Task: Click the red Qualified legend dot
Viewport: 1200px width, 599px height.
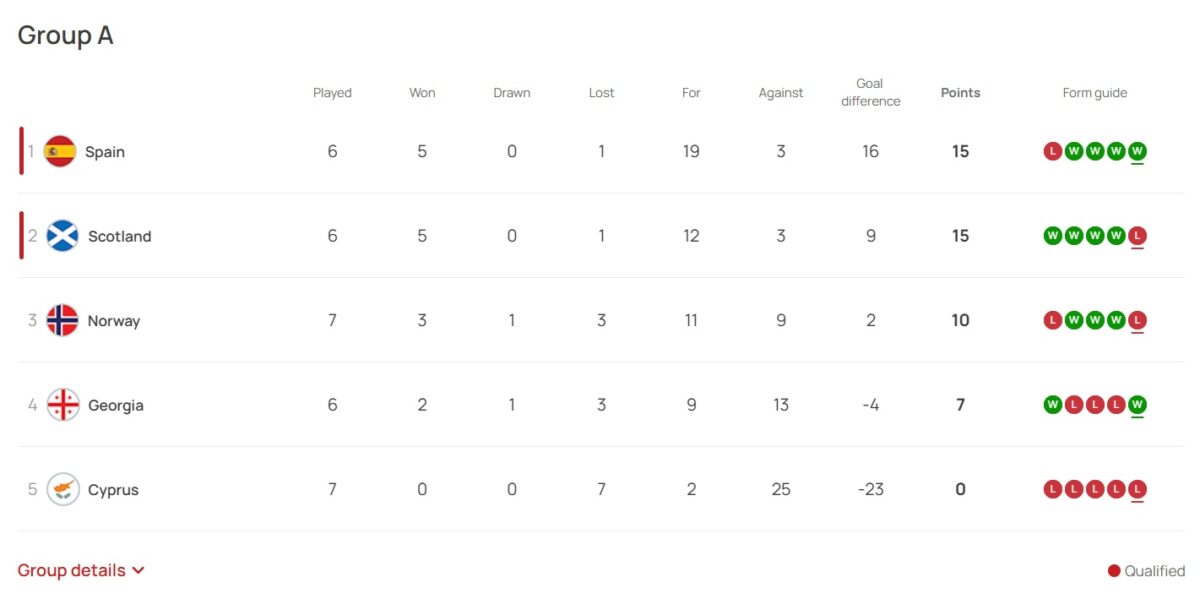Action: click(x=1114, y=571)
